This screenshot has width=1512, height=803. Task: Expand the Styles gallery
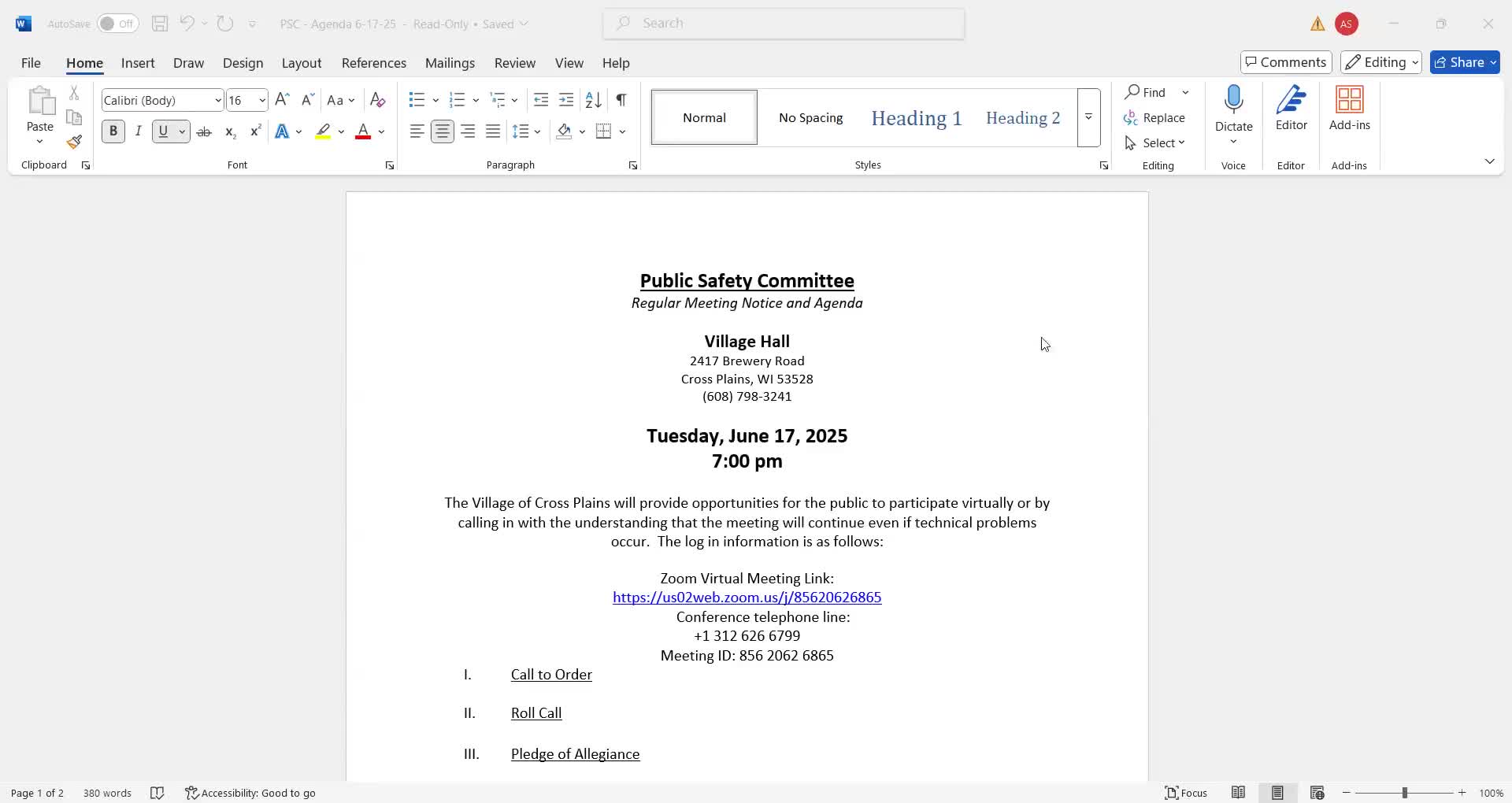click(1088, 117)
